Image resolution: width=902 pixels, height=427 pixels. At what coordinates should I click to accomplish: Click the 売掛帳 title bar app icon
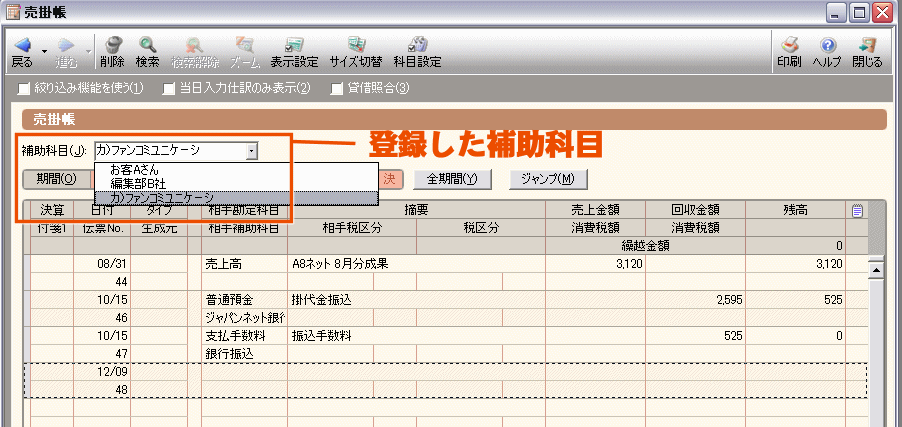[13, 12]
